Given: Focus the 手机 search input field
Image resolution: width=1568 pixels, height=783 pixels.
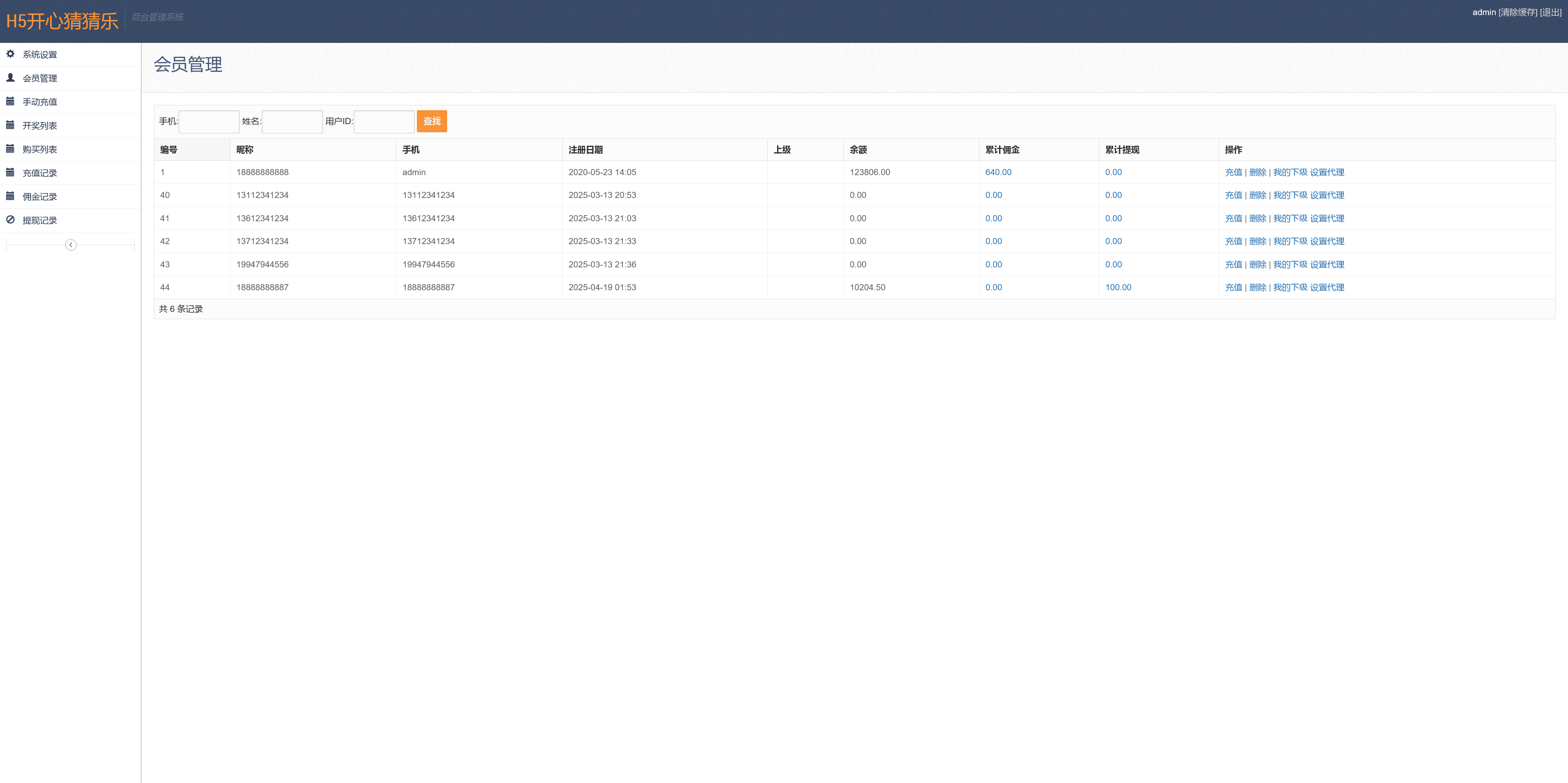Looking at the screenshot, I should point(209,121).
